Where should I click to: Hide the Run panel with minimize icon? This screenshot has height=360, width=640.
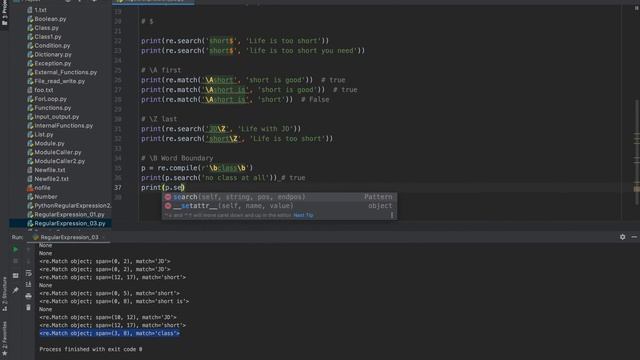pyautogui.click(x=634, y=237)
